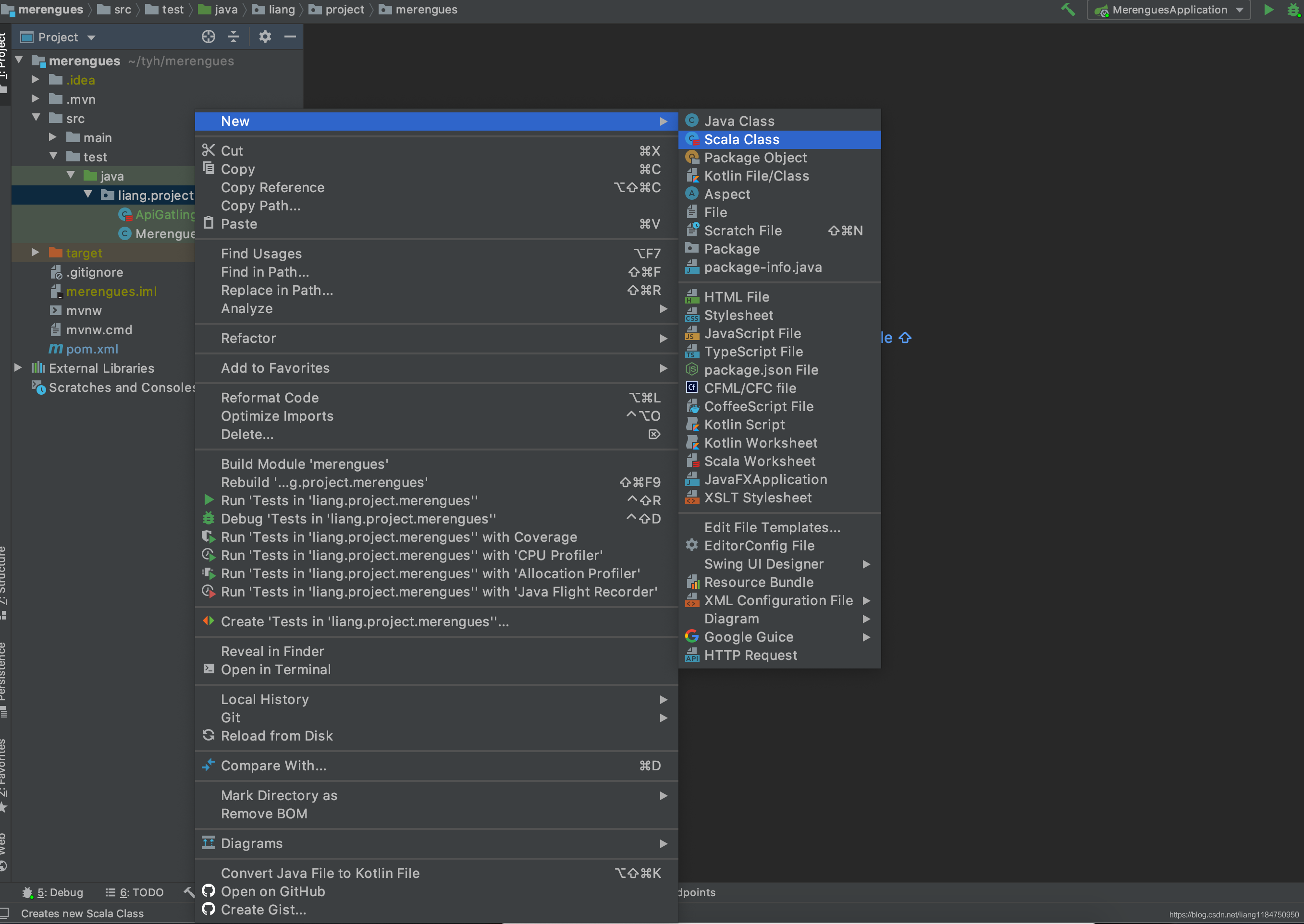The image size is (1304, 924).
Task: Click Reformat Code in the context menu
Action: point(269,398)
